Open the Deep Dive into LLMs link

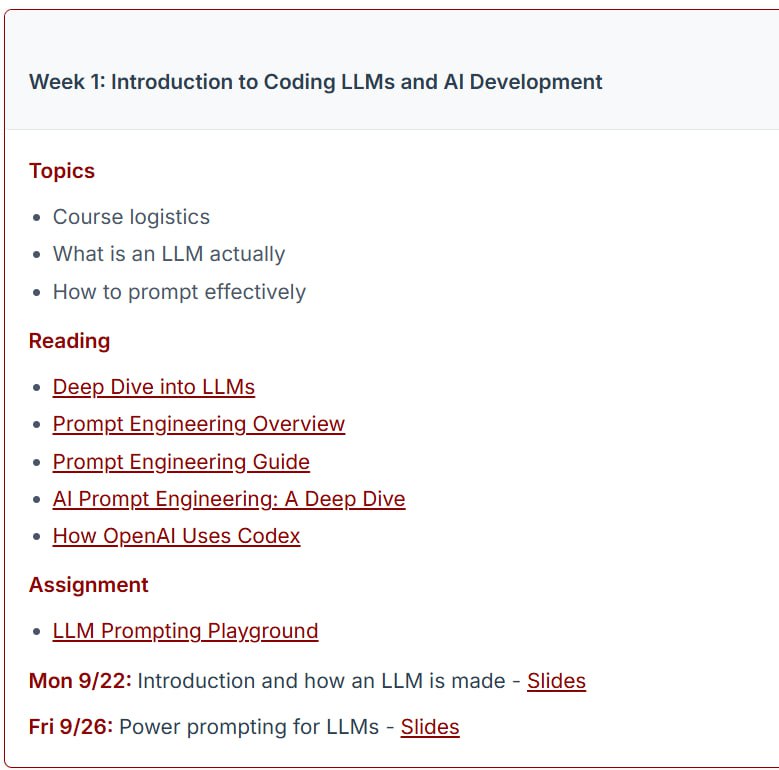click(153, 387)
